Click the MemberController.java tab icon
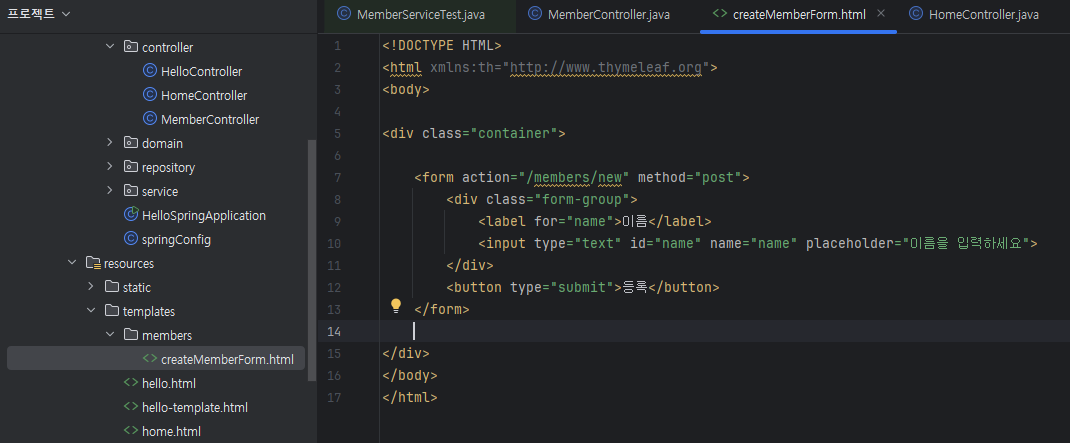 tap(535, 14)
